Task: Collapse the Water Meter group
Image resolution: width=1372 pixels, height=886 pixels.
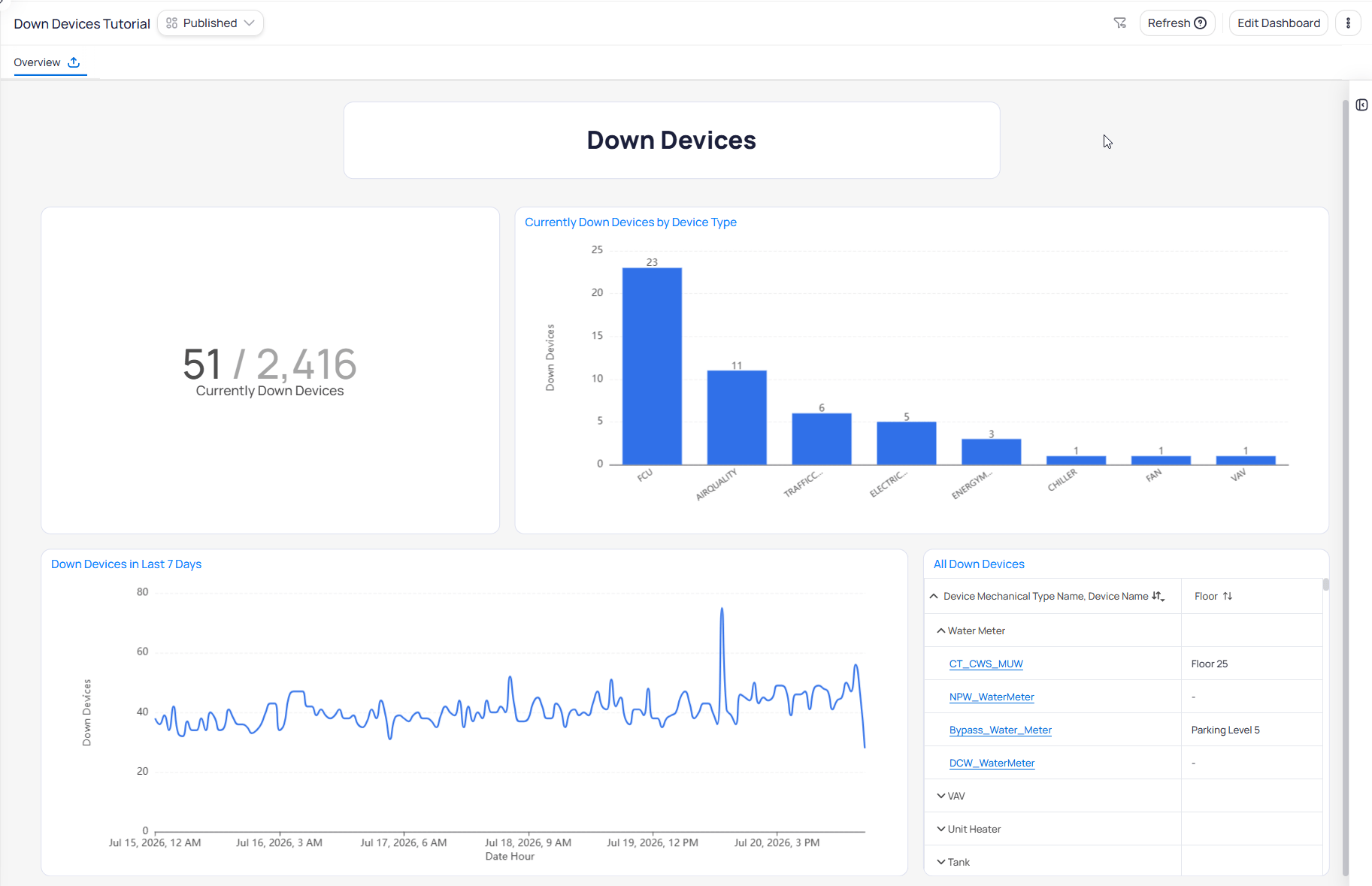Action: [940, 630]
